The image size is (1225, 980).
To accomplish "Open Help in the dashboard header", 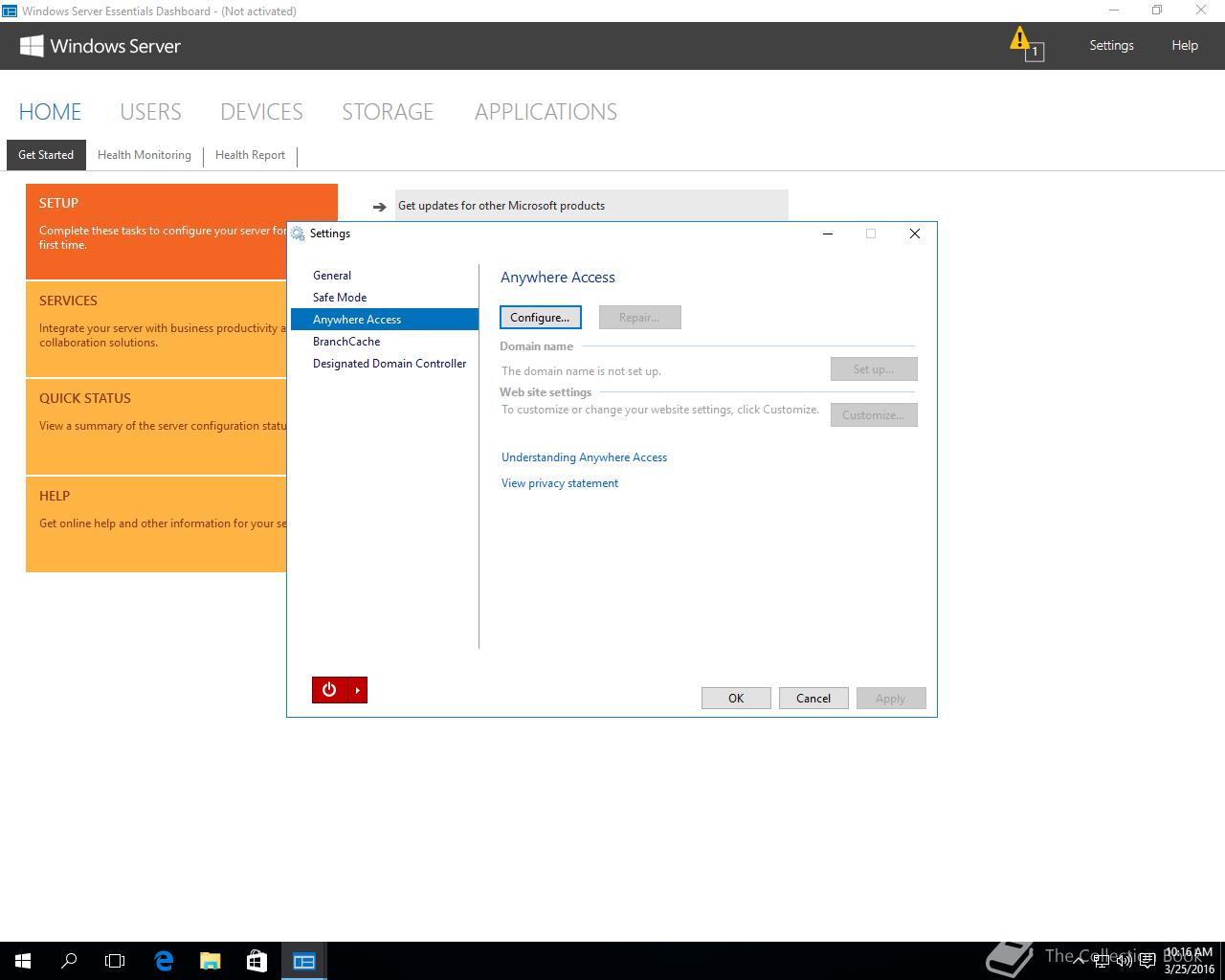I will point(1185,45).
